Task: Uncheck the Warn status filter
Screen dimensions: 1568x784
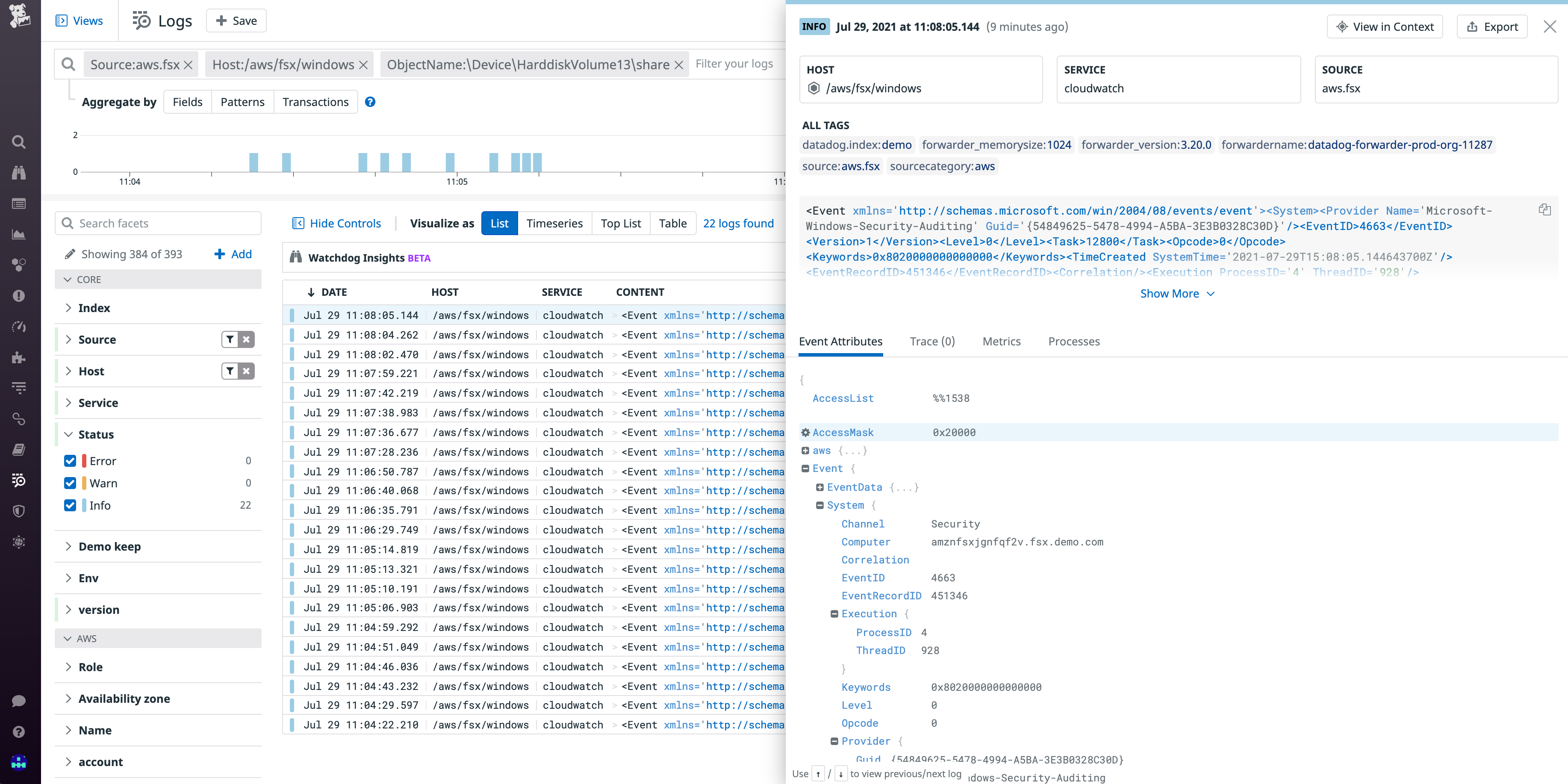Action: [69, 483]
